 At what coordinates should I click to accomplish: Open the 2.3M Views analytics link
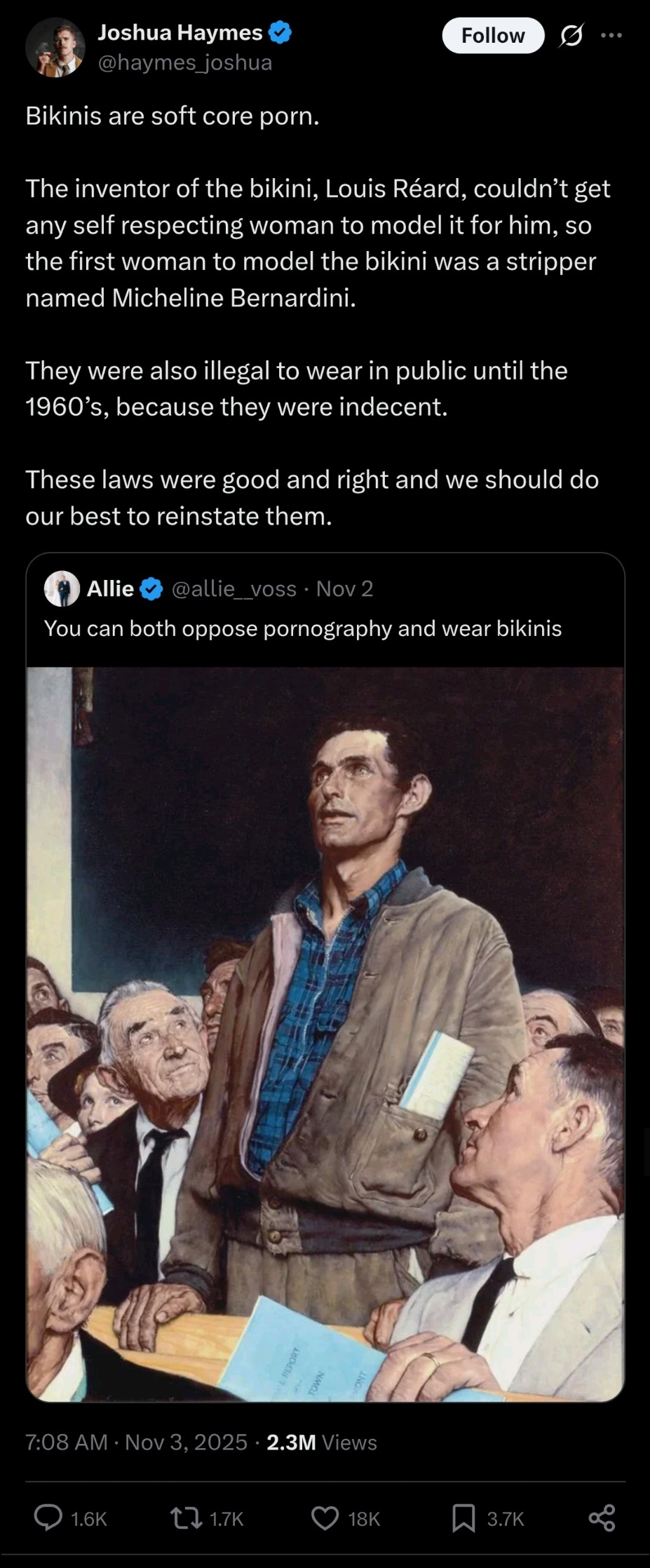pos(322,1442)
